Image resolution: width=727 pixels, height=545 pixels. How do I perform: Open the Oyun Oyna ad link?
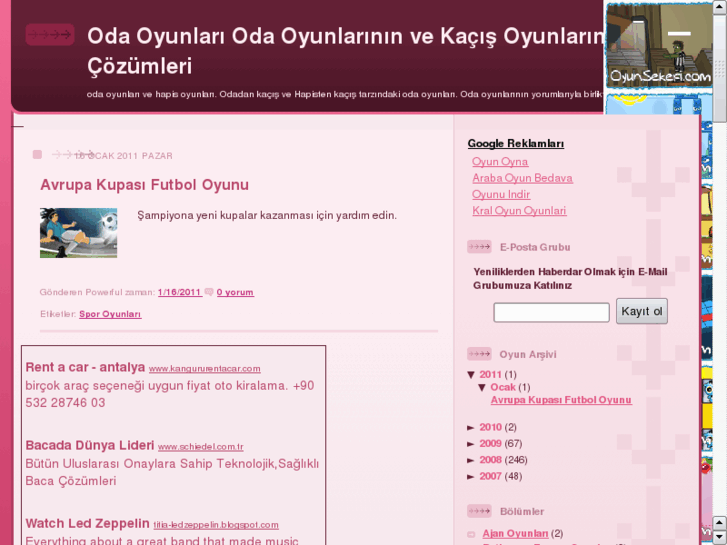500,161
